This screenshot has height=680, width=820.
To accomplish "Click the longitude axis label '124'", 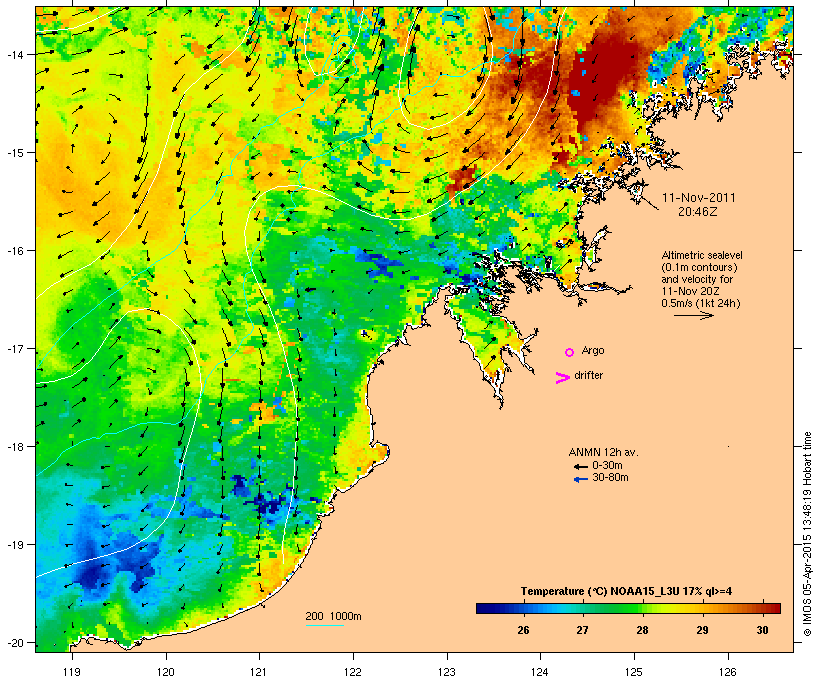I will [x=540, y=672].
